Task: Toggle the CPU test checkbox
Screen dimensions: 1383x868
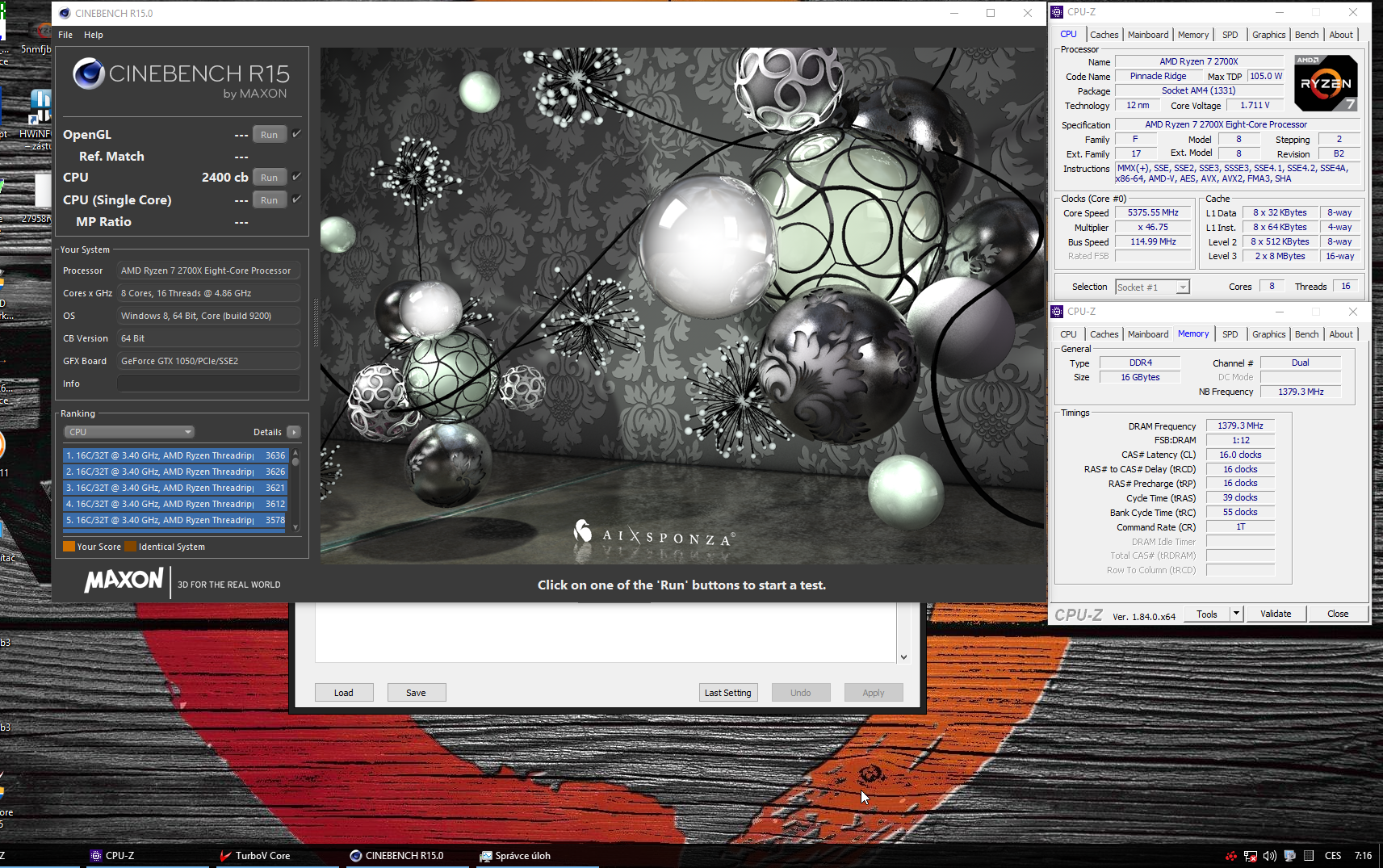Action: coord(296,177)
